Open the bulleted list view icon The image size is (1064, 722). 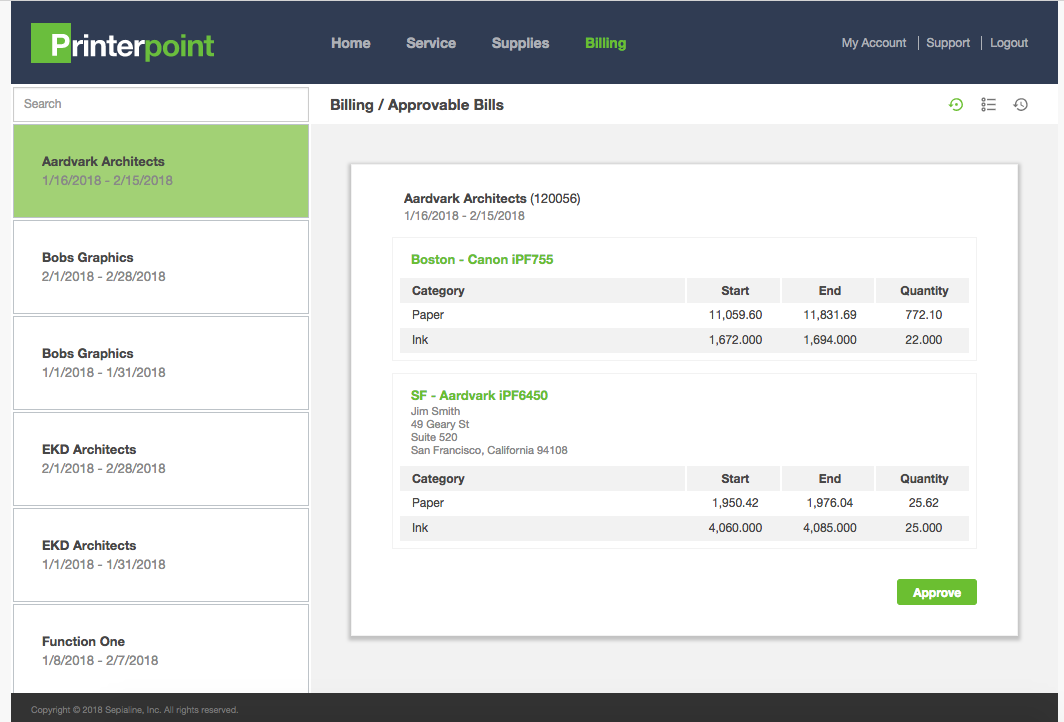[x=988, y=104]
